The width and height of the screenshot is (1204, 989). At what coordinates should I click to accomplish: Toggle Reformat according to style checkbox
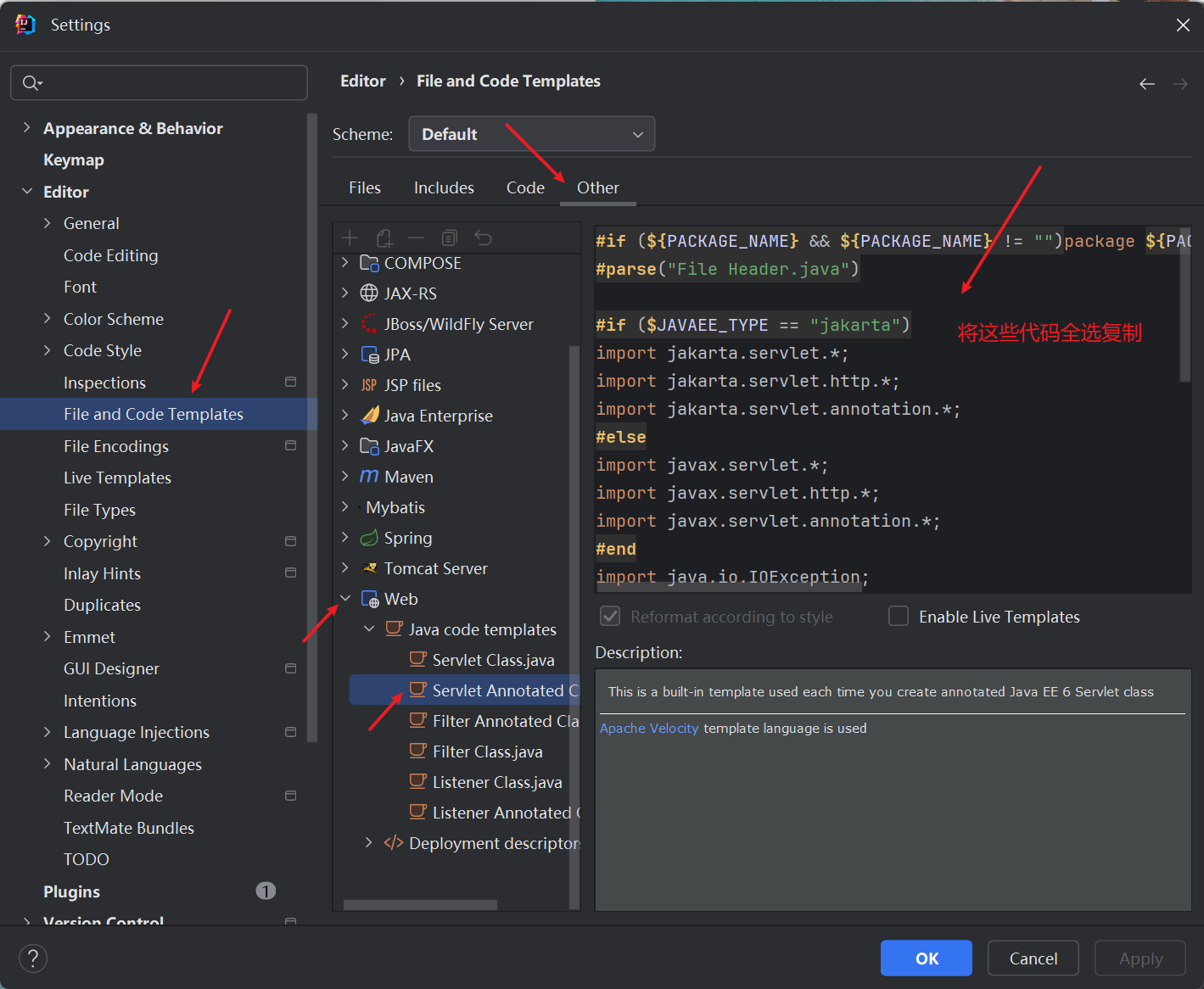click(x=610, y=617)
